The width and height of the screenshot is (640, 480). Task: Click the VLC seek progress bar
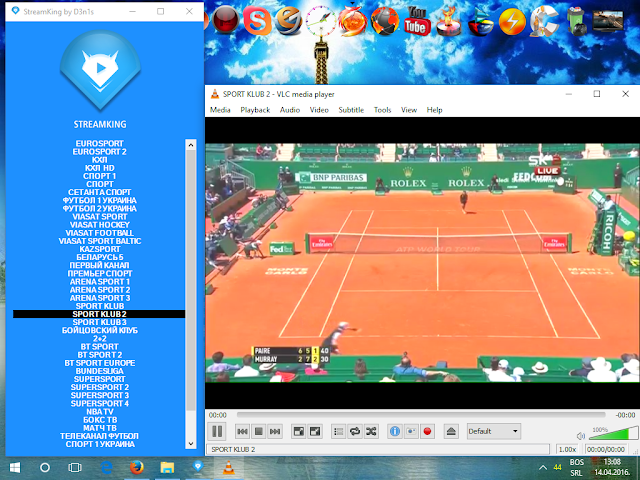click(x=421, y=415)
